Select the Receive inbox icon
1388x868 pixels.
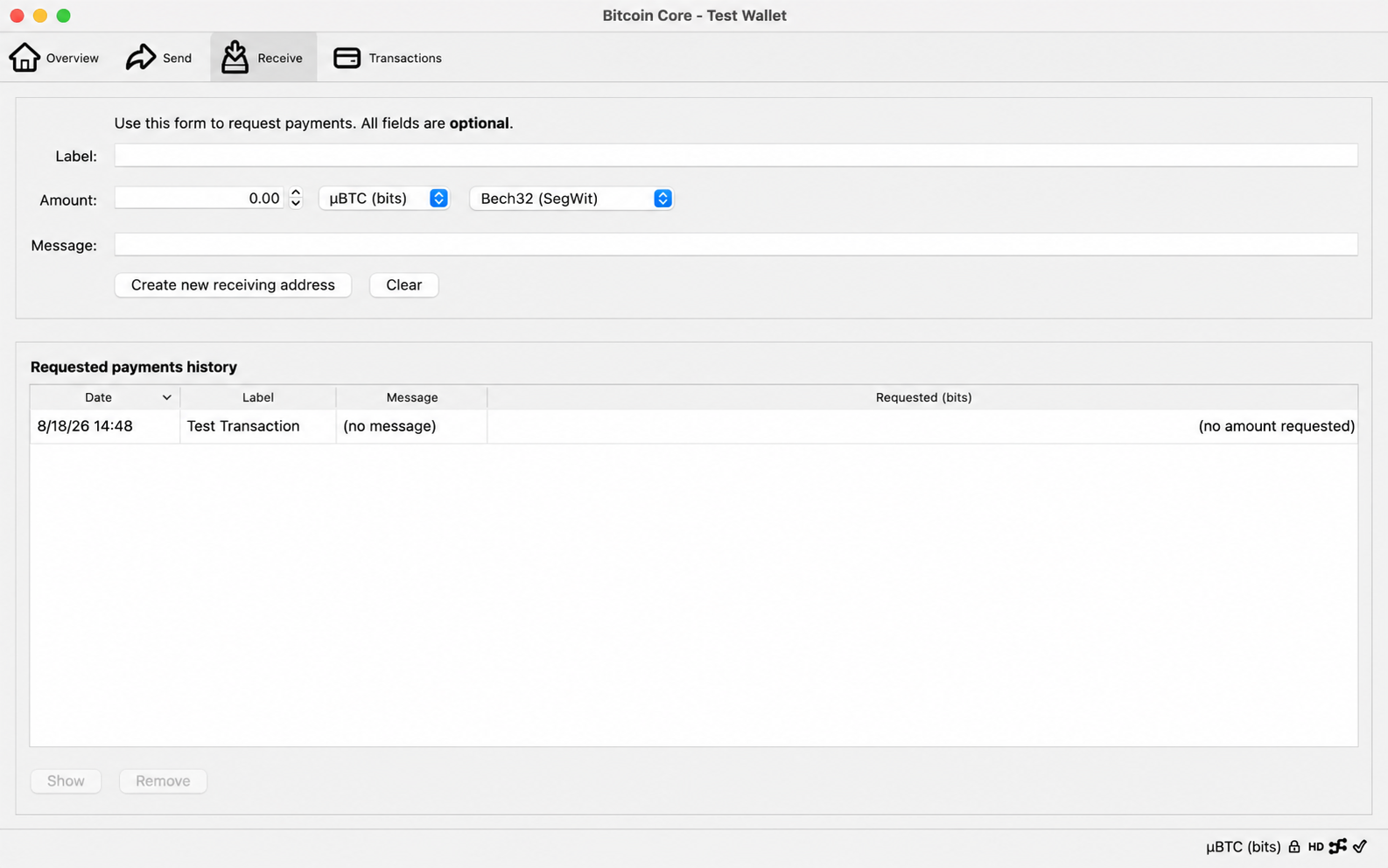[235, 57]
